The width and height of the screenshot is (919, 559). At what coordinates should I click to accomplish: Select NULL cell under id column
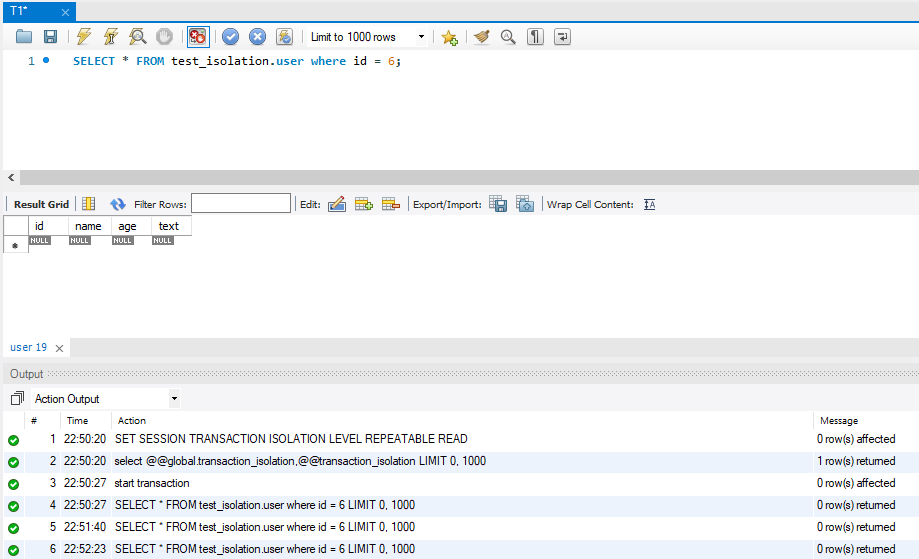point(40,241)
